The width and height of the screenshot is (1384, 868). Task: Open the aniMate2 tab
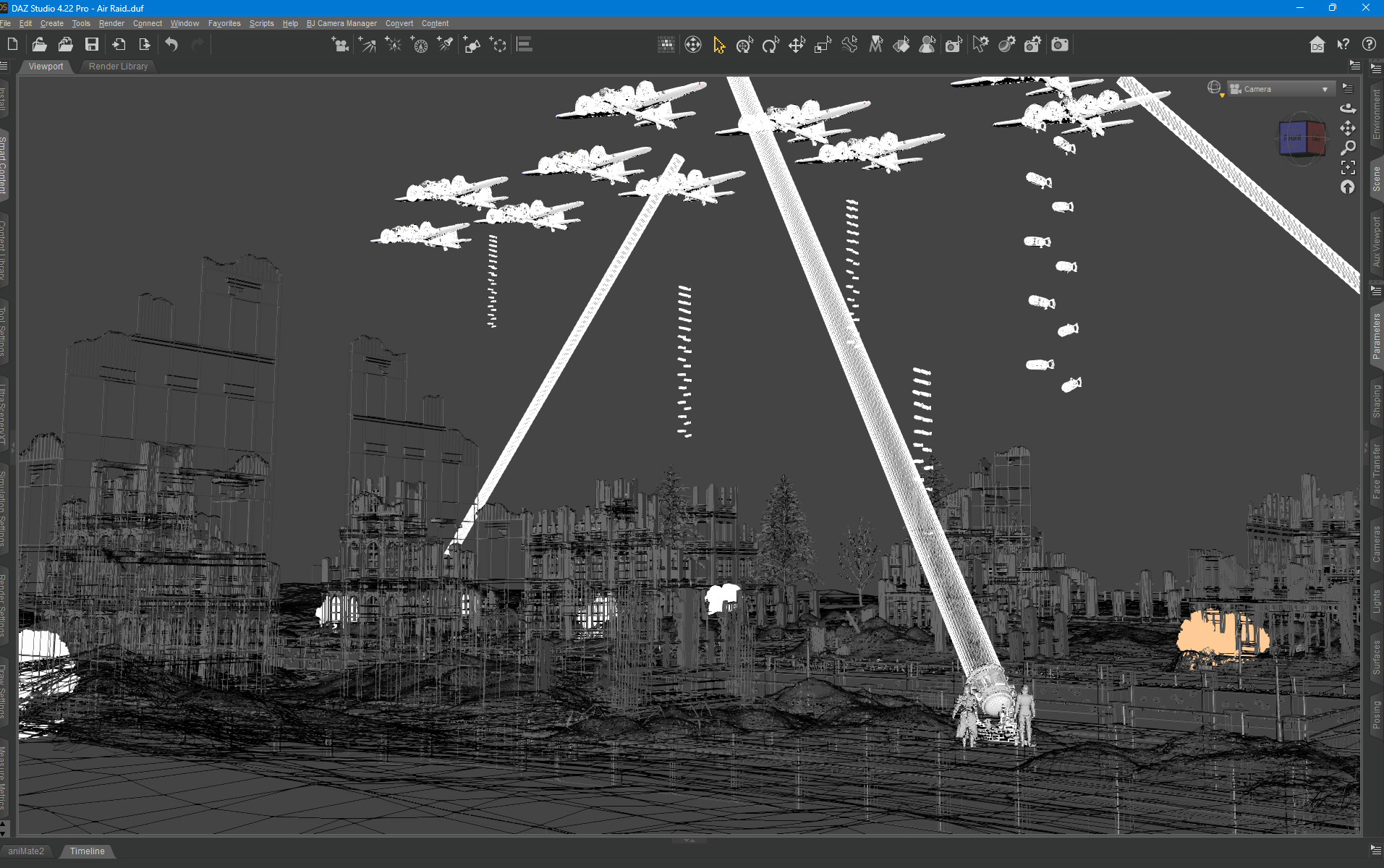coord(26,851)
